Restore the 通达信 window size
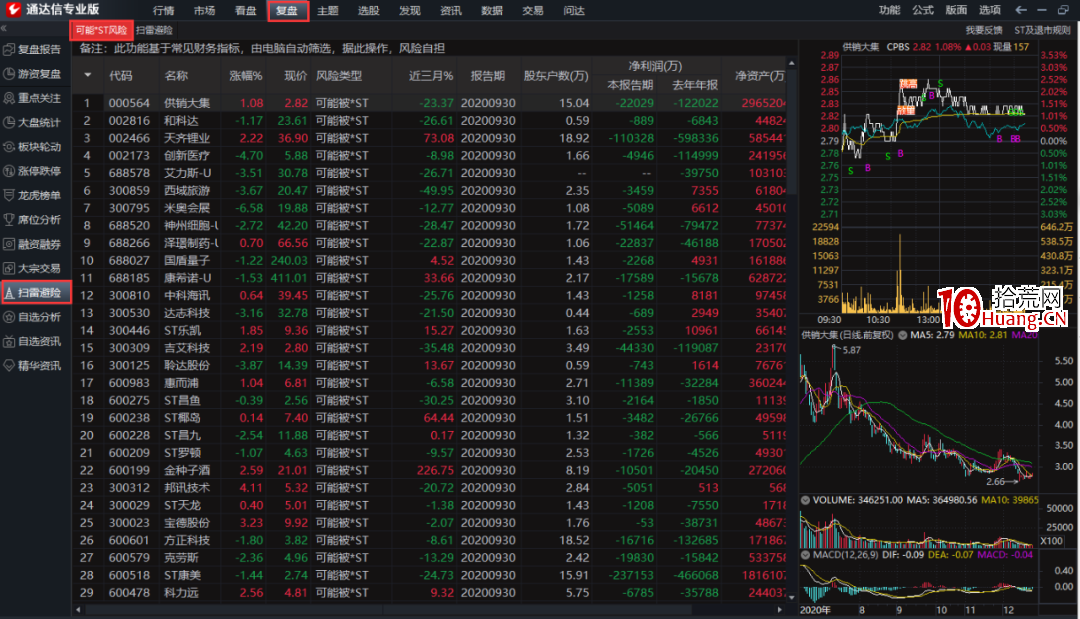 [x=1063, y=10]
